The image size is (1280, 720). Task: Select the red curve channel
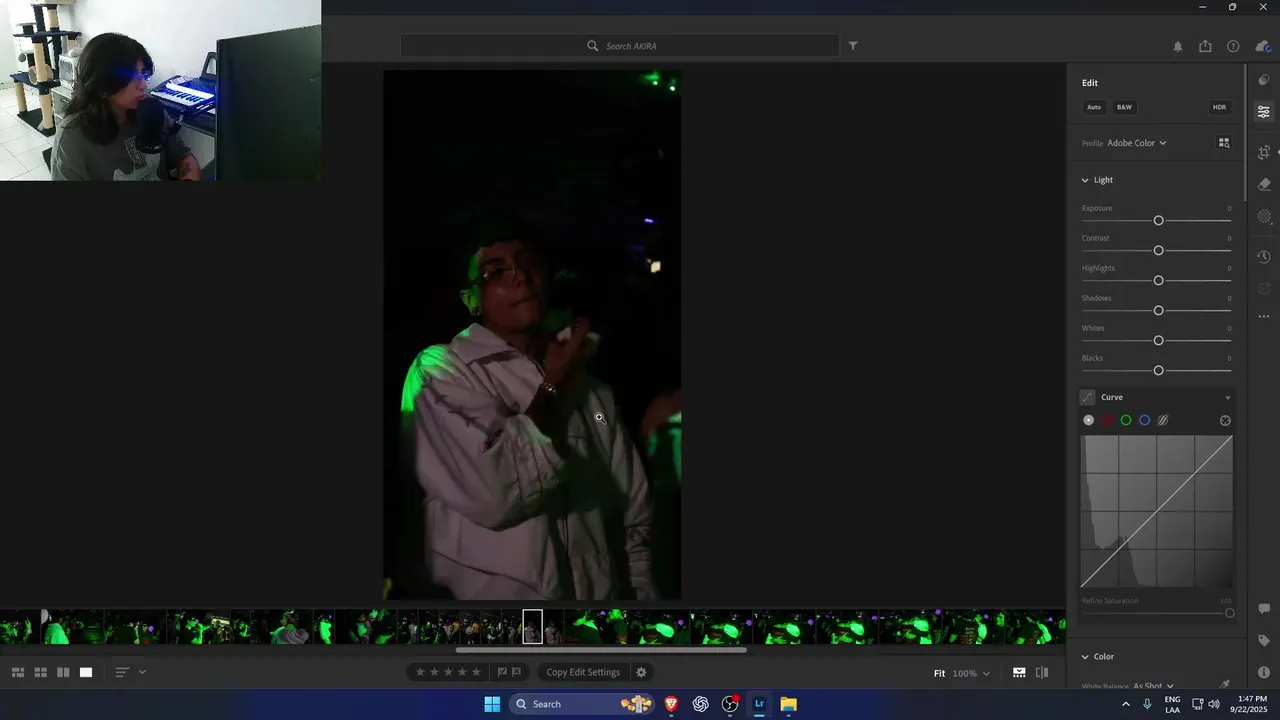click(1107, 420)
